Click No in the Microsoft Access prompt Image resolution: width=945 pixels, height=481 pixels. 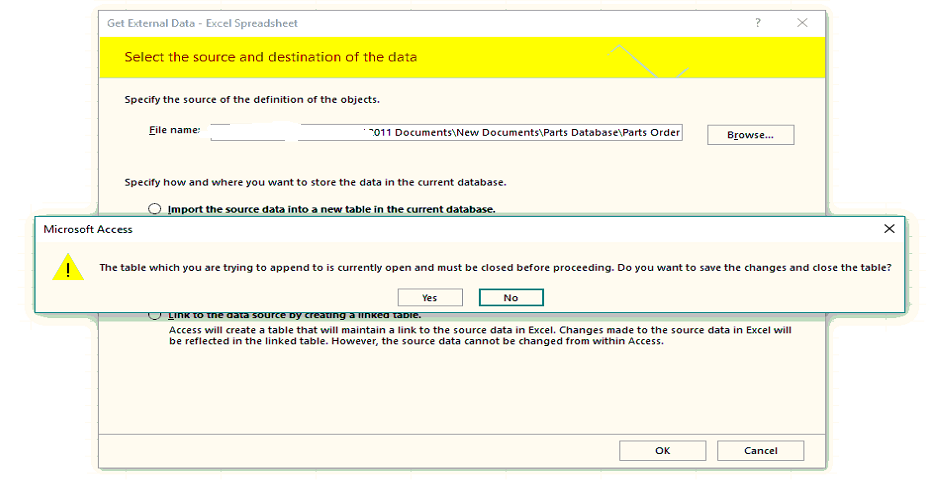tap(511, 298)
